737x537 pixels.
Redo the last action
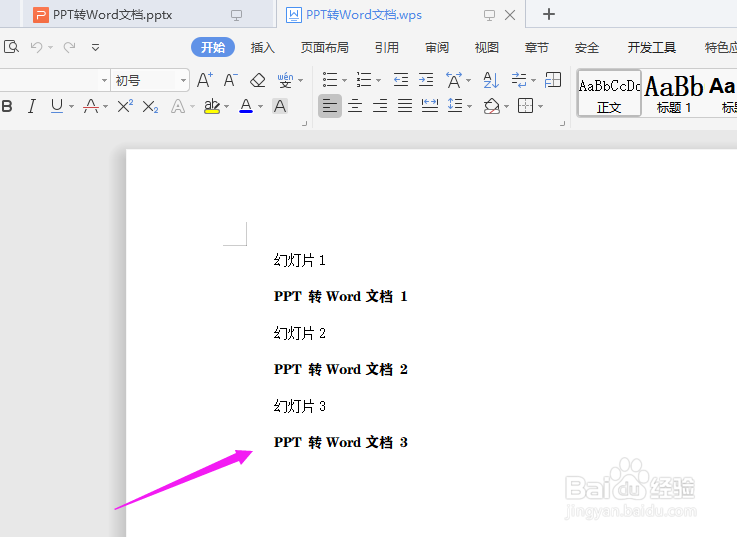tap(70, 47)
